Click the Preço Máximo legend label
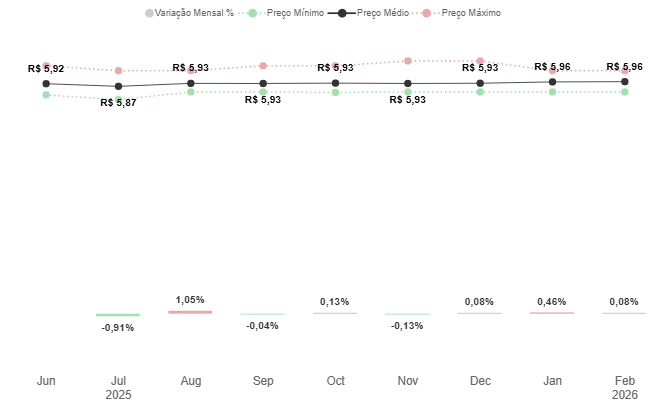This screenshot has height=407, width=672. click(x=470, y=13)
